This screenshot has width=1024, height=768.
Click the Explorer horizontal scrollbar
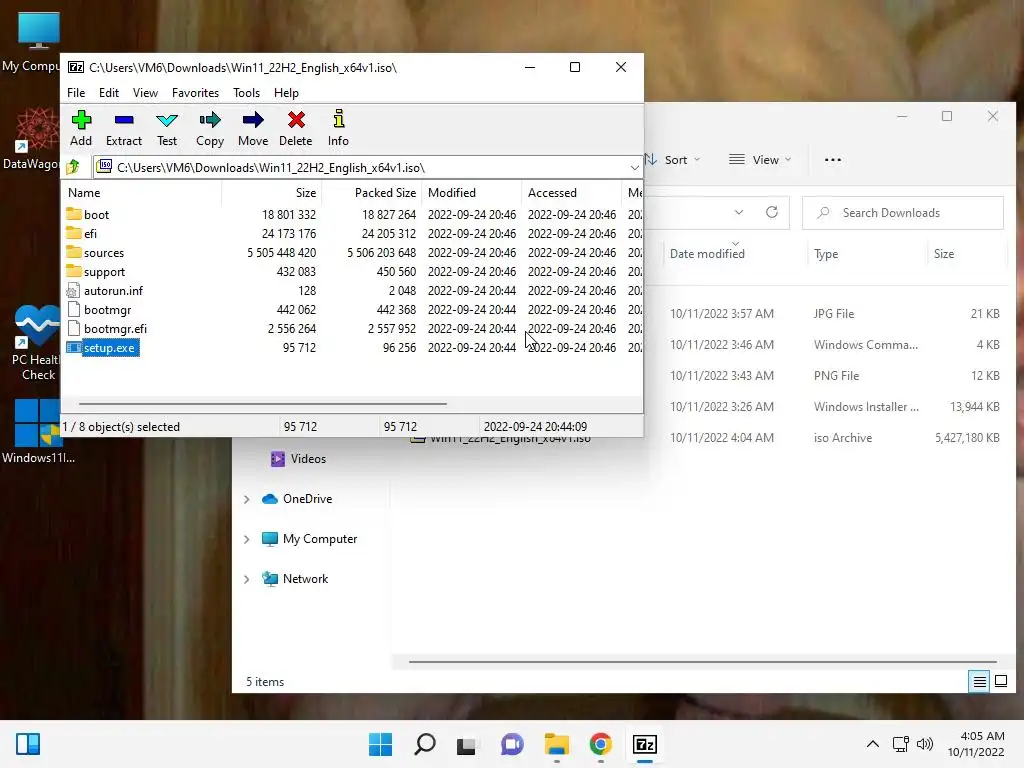[x=703, y=662]
